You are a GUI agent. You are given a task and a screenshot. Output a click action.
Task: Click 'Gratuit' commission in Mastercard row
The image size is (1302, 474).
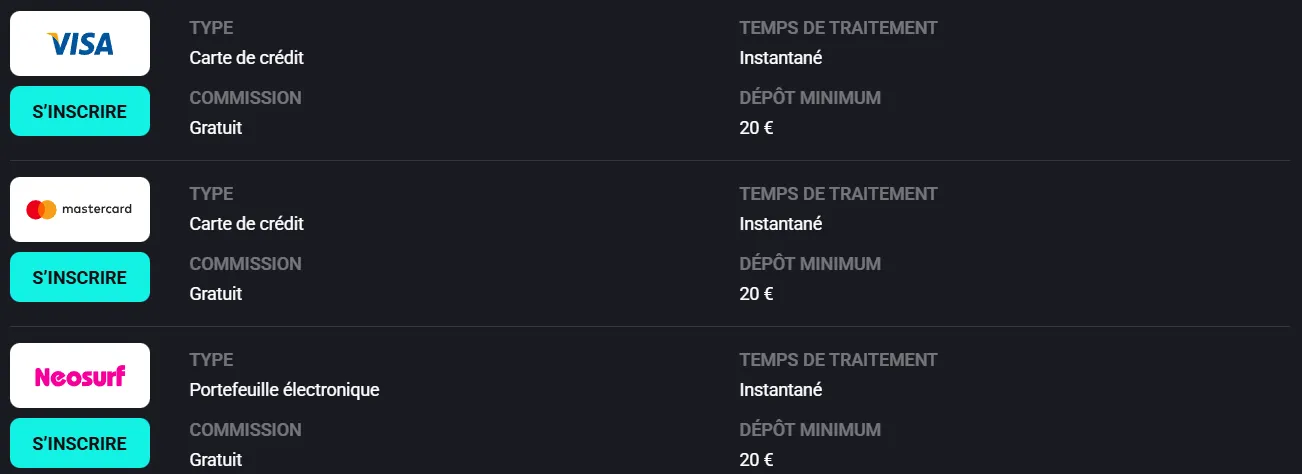pyautogui.click(x=215, y=294)
